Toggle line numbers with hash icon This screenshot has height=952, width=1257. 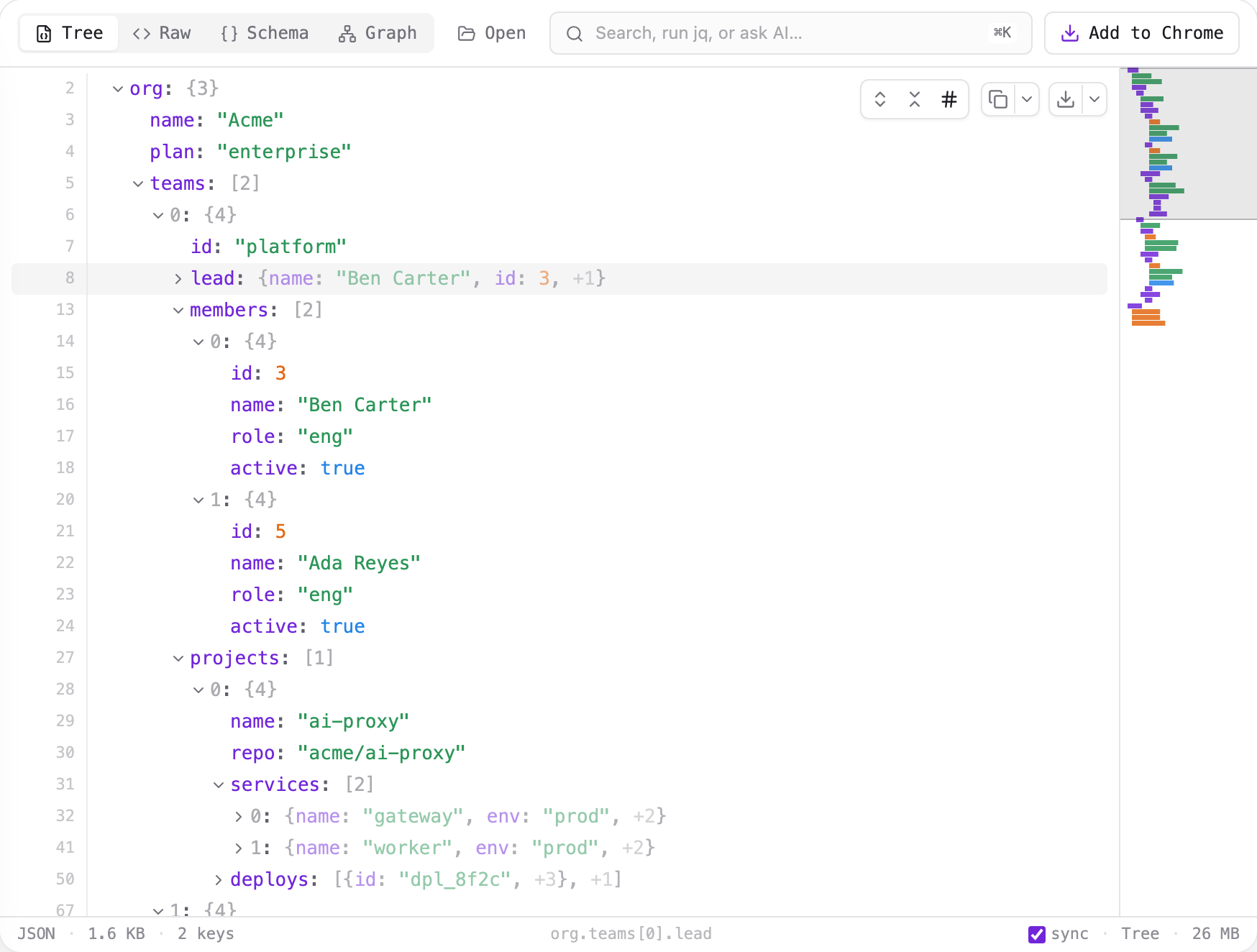[x=949, y=99]
